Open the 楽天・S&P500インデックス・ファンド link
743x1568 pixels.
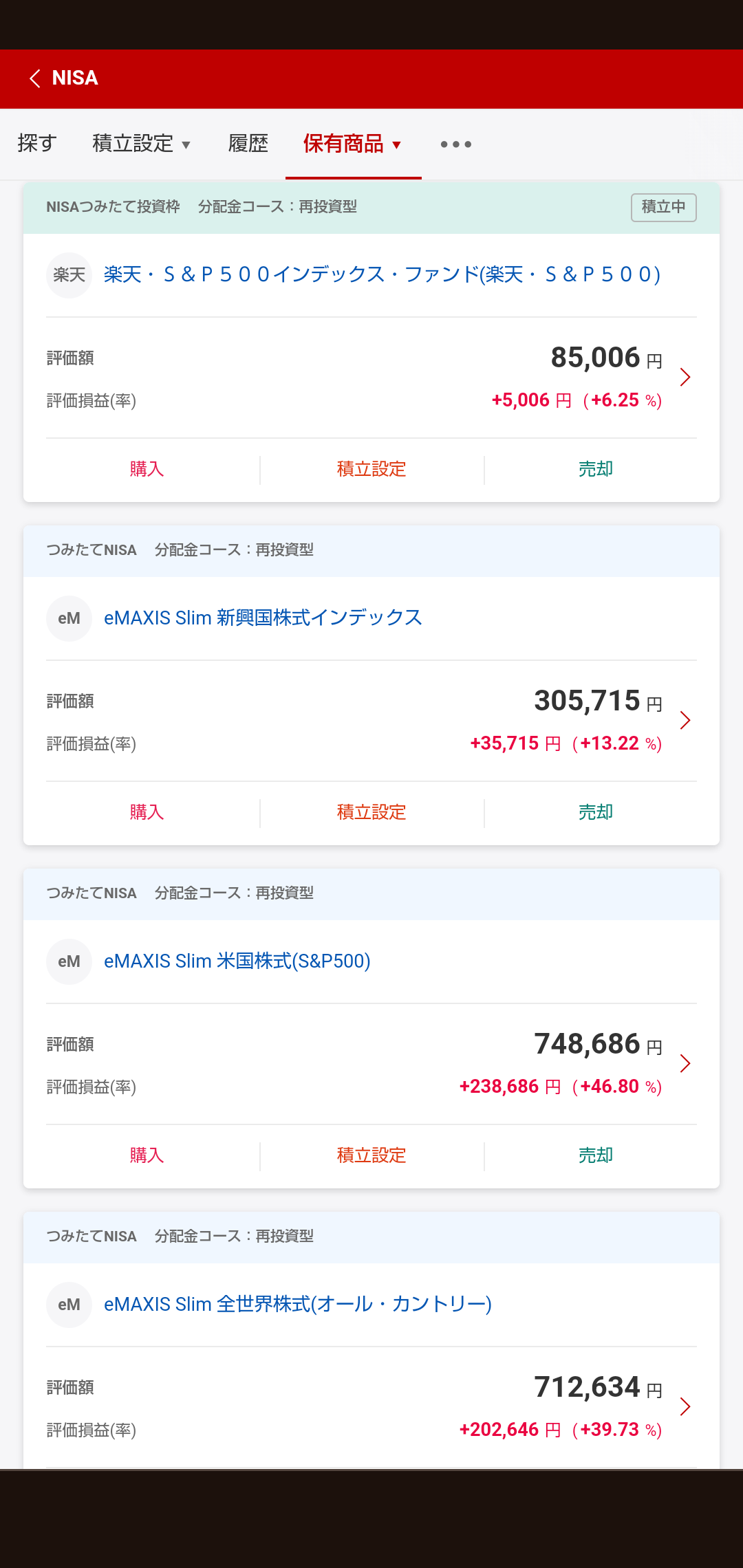coord(382,275)
